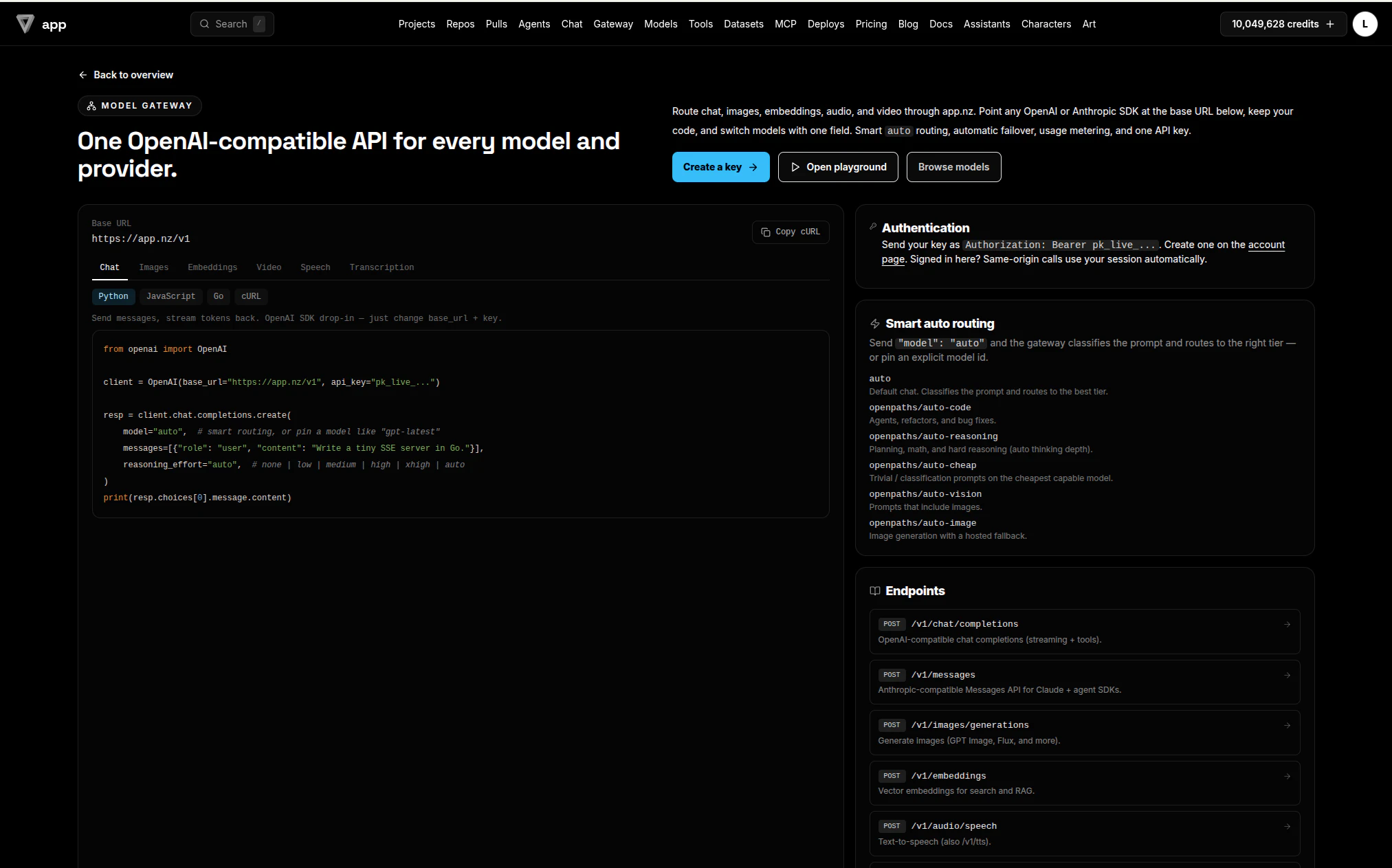Click the Create a key button

(x=720, y=167)
